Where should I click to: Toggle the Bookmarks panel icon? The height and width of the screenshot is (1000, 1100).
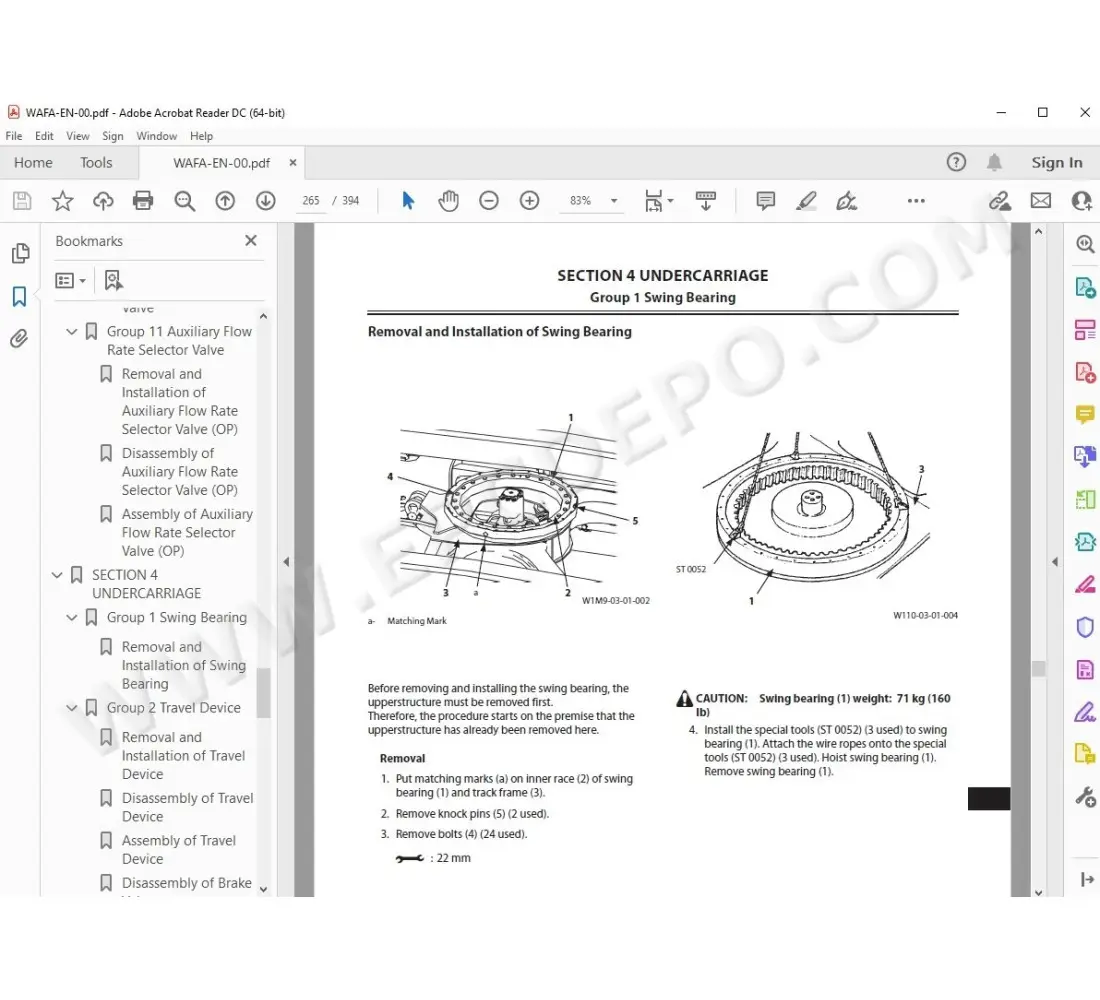[19, 296]
